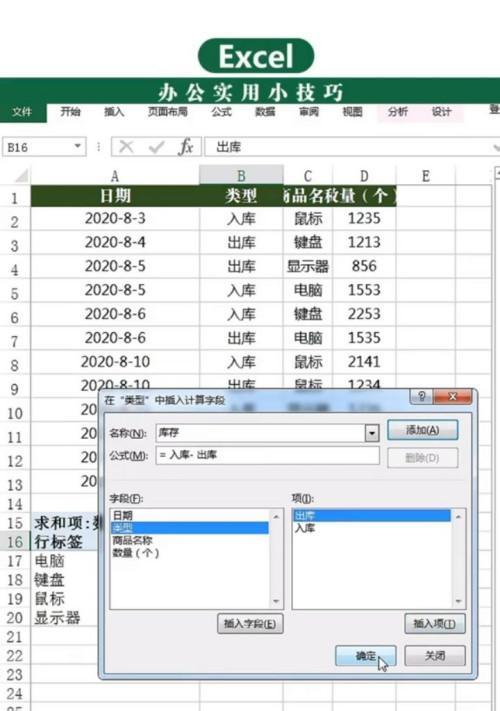
Task: Click cell containing 显示器 in column C
Action: [308, 266]
